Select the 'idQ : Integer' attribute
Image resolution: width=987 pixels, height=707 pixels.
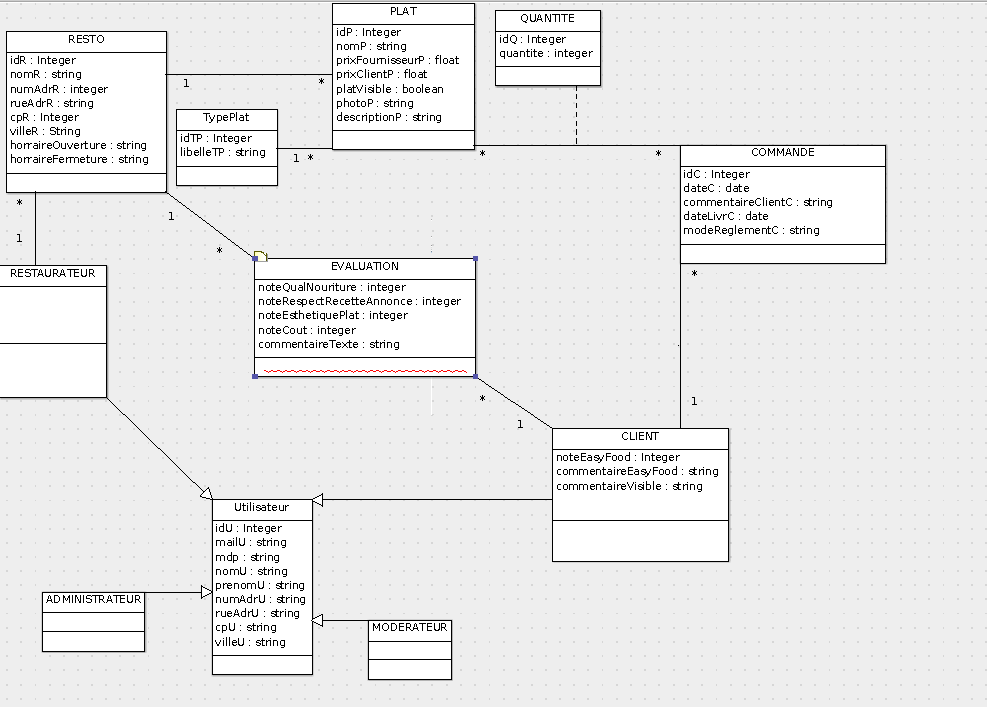(533, 39)
